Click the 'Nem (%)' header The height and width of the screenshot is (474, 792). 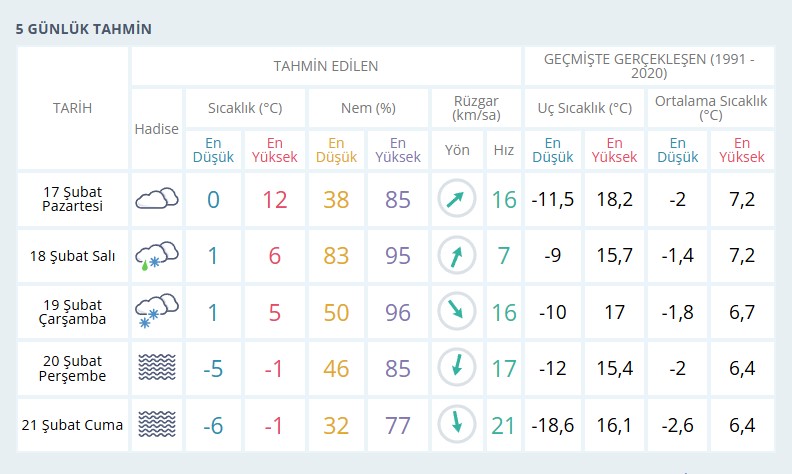(368, 108)
